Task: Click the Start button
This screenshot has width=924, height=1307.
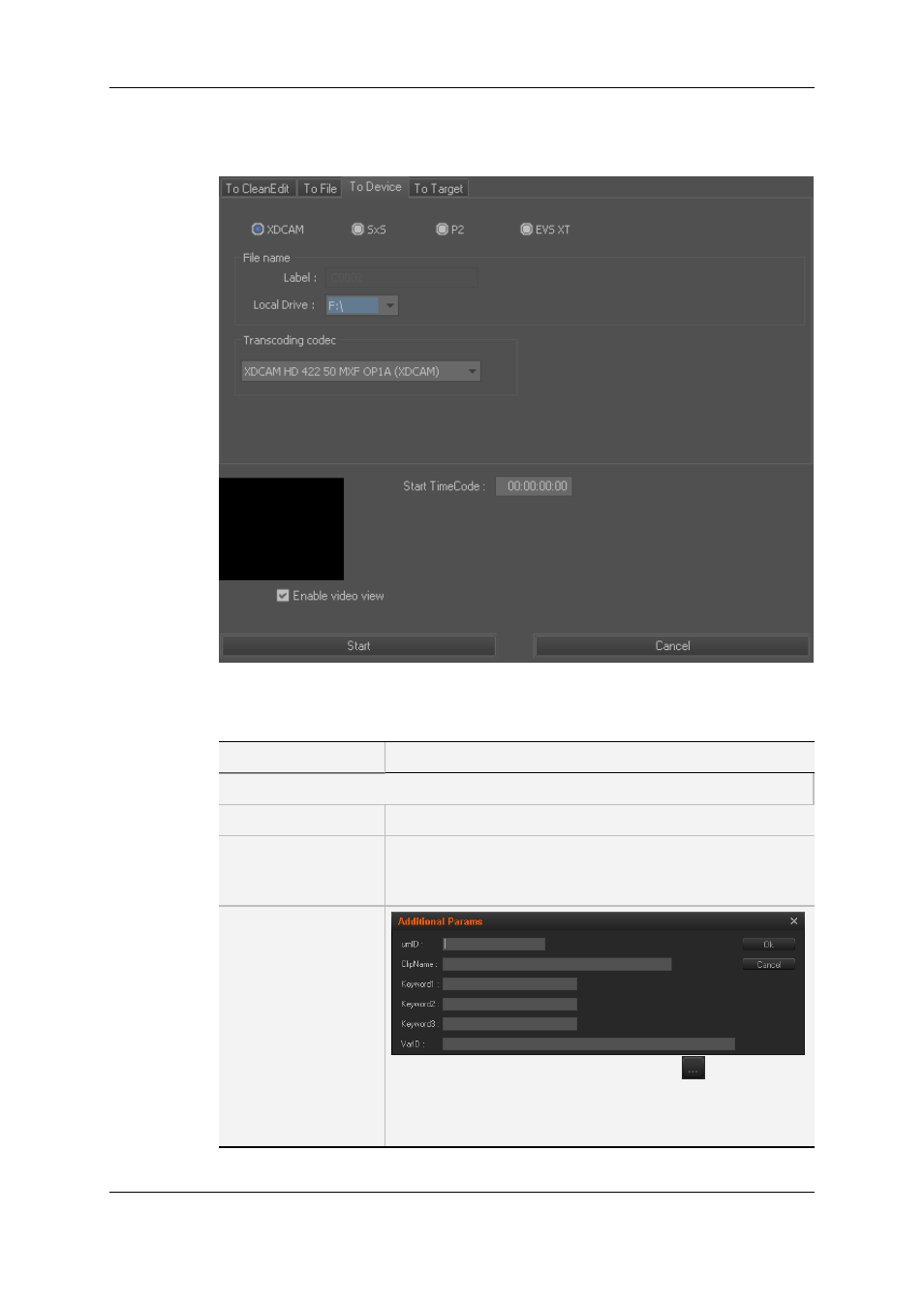Action: (358, 646)
